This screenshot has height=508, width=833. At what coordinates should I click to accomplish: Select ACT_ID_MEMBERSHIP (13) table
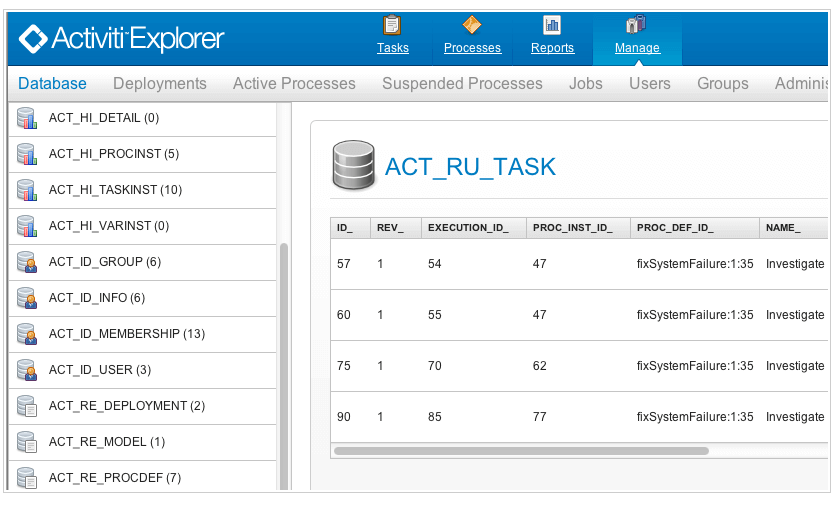point(142,334)
